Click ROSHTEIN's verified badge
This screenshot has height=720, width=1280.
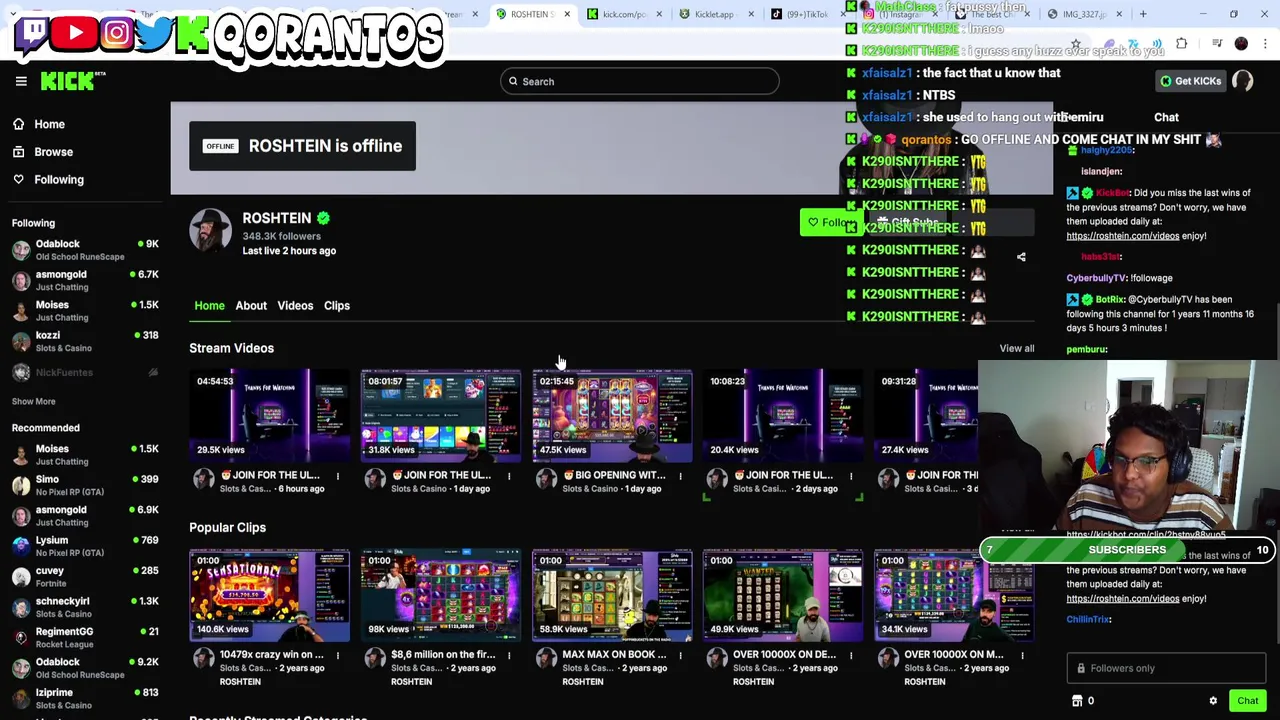(323, 218)
